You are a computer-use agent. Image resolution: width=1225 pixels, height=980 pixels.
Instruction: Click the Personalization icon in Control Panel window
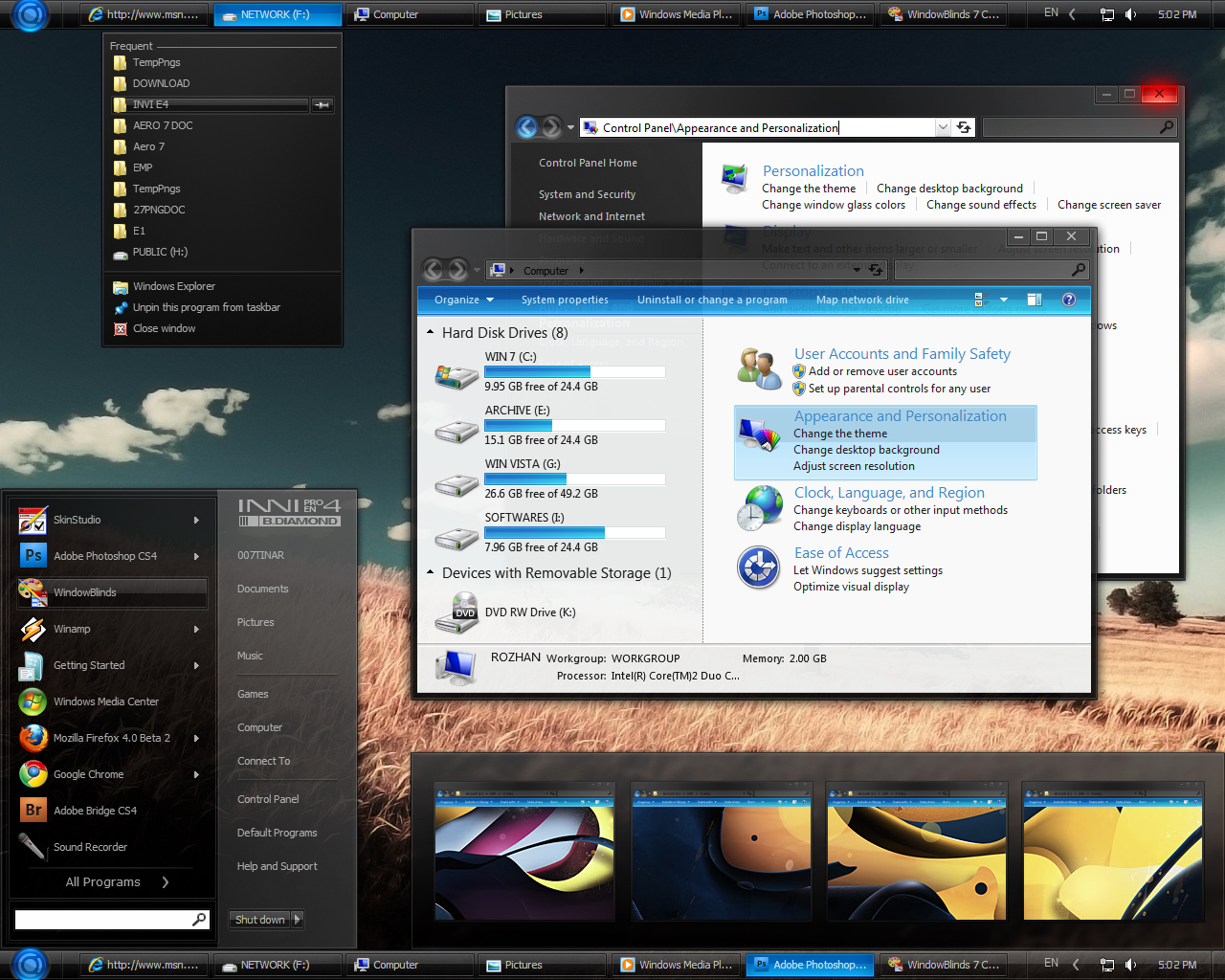tap(734, 179)
